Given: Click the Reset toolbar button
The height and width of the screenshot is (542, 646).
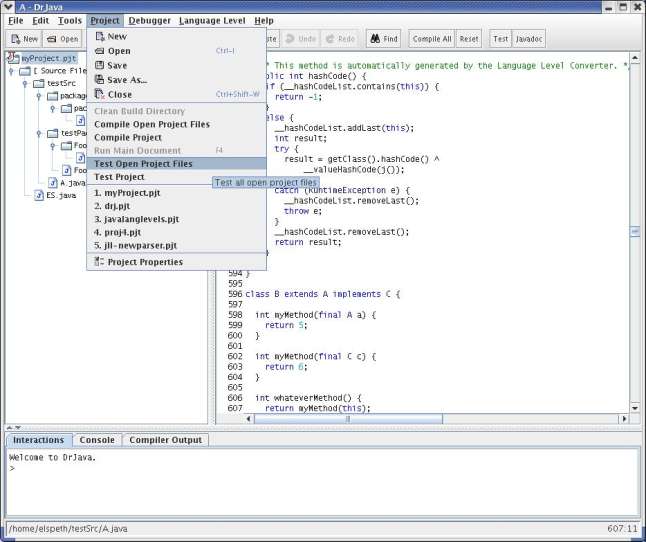Looking at the screenshot, I should click(469, 39).
